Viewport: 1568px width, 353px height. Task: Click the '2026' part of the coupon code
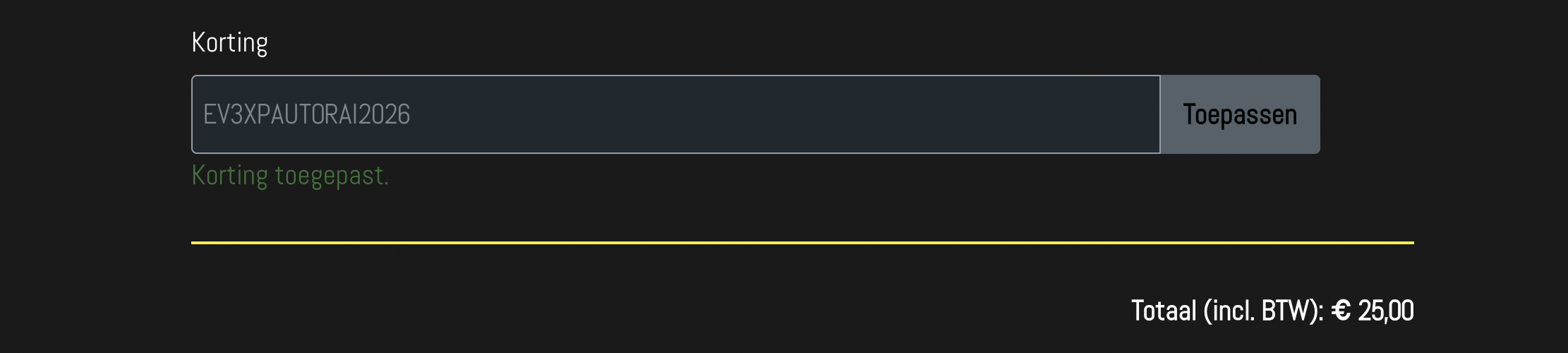click(x=384, y=114)
